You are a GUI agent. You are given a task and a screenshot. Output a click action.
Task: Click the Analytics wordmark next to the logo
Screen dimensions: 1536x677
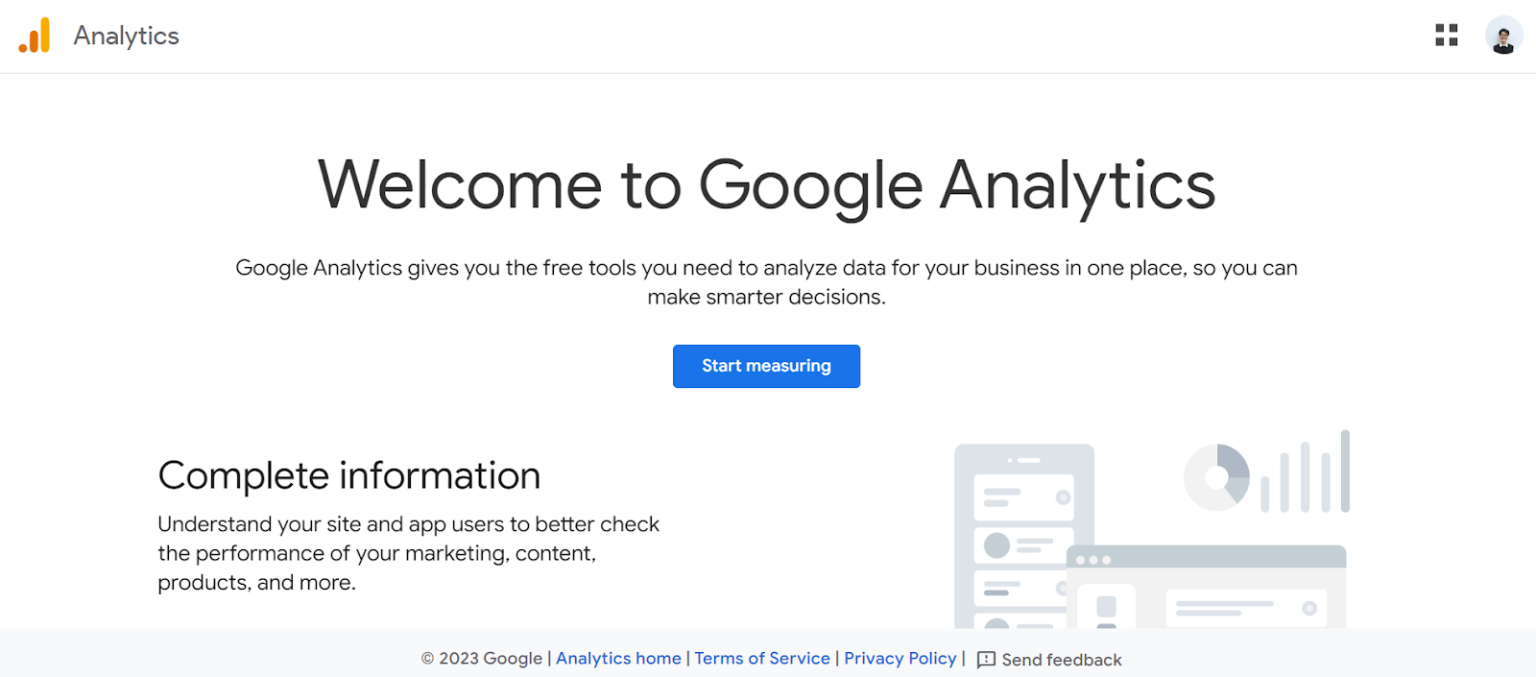point(126,36)
